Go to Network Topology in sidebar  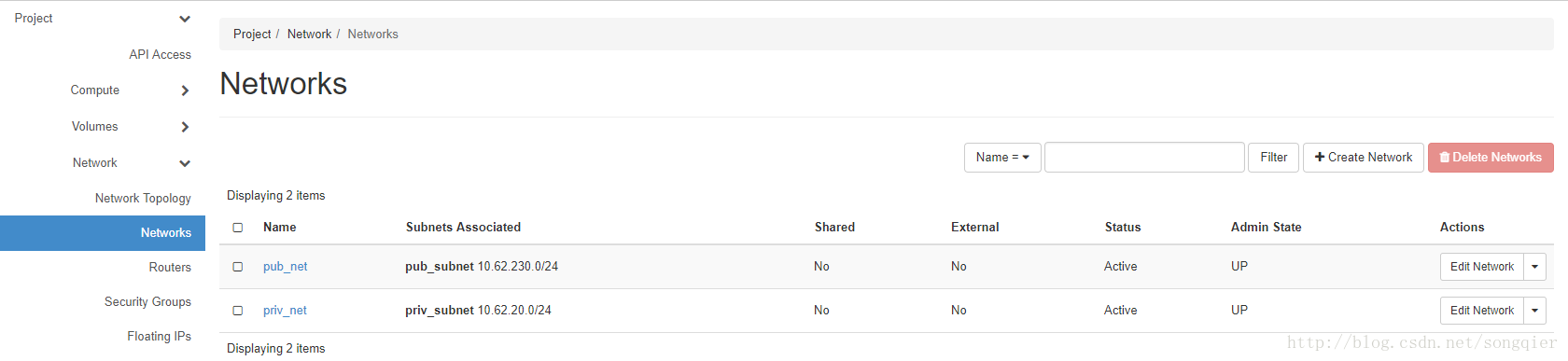click(x=143, y=199)
